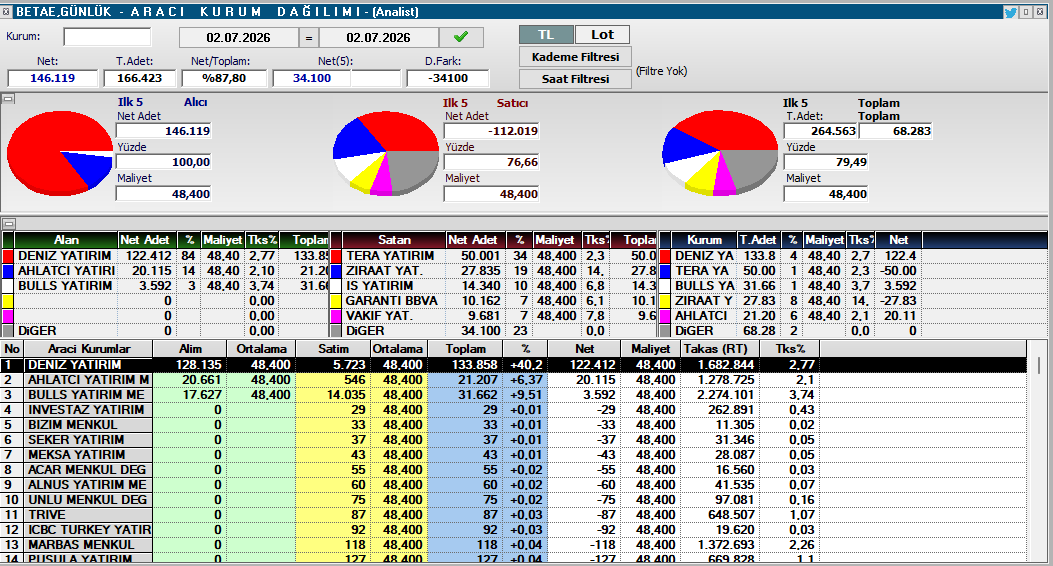Select ACAR MENKUL DEG row

pos(514,470)
